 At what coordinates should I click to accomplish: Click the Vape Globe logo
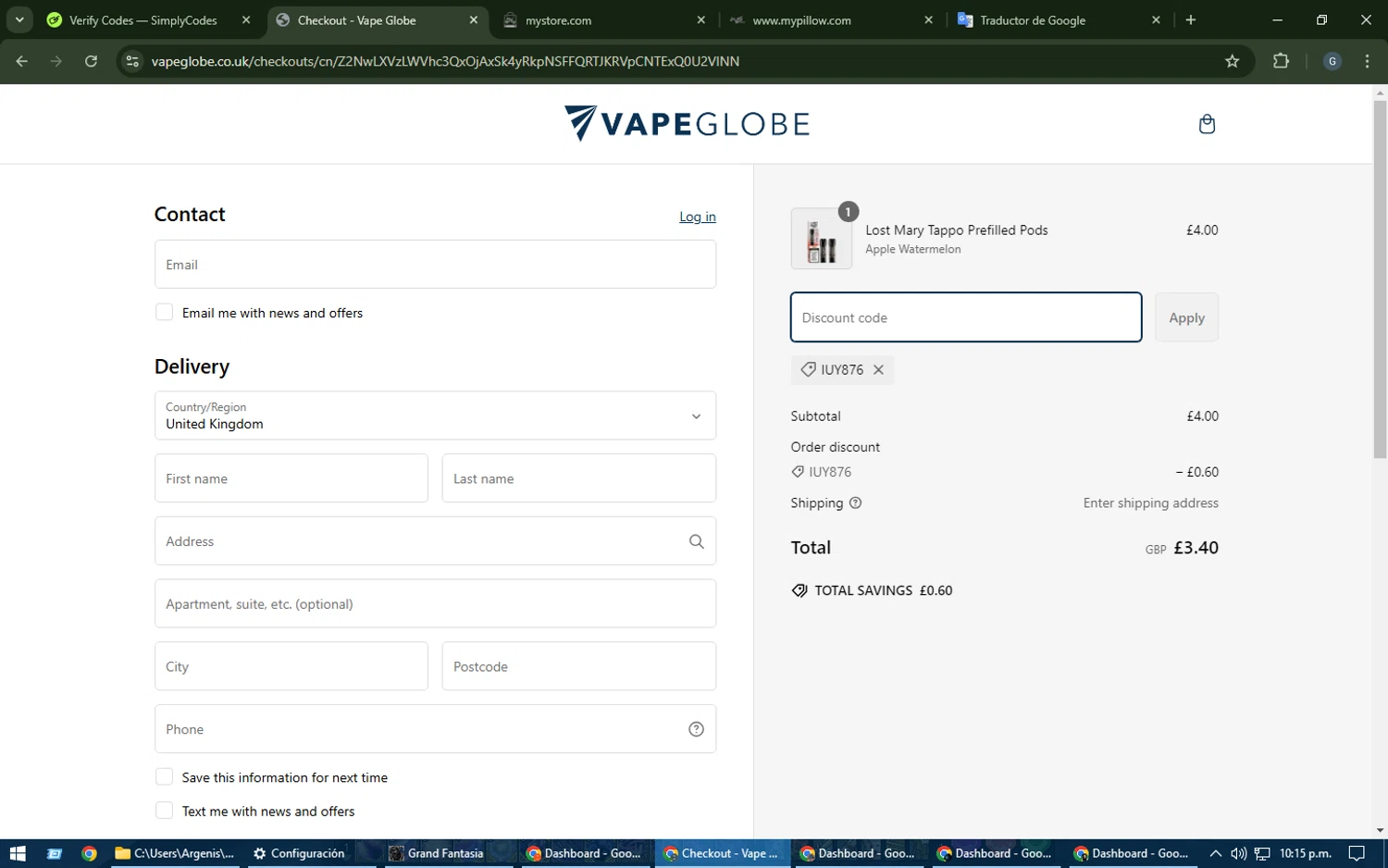pyautogui.click(x=687, y=123)
